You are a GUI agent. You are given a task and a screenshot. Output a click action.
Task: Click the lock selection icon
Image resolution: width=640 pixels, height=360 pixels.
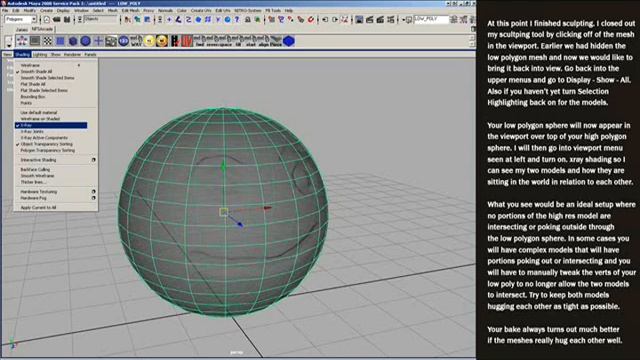(247, 19)
